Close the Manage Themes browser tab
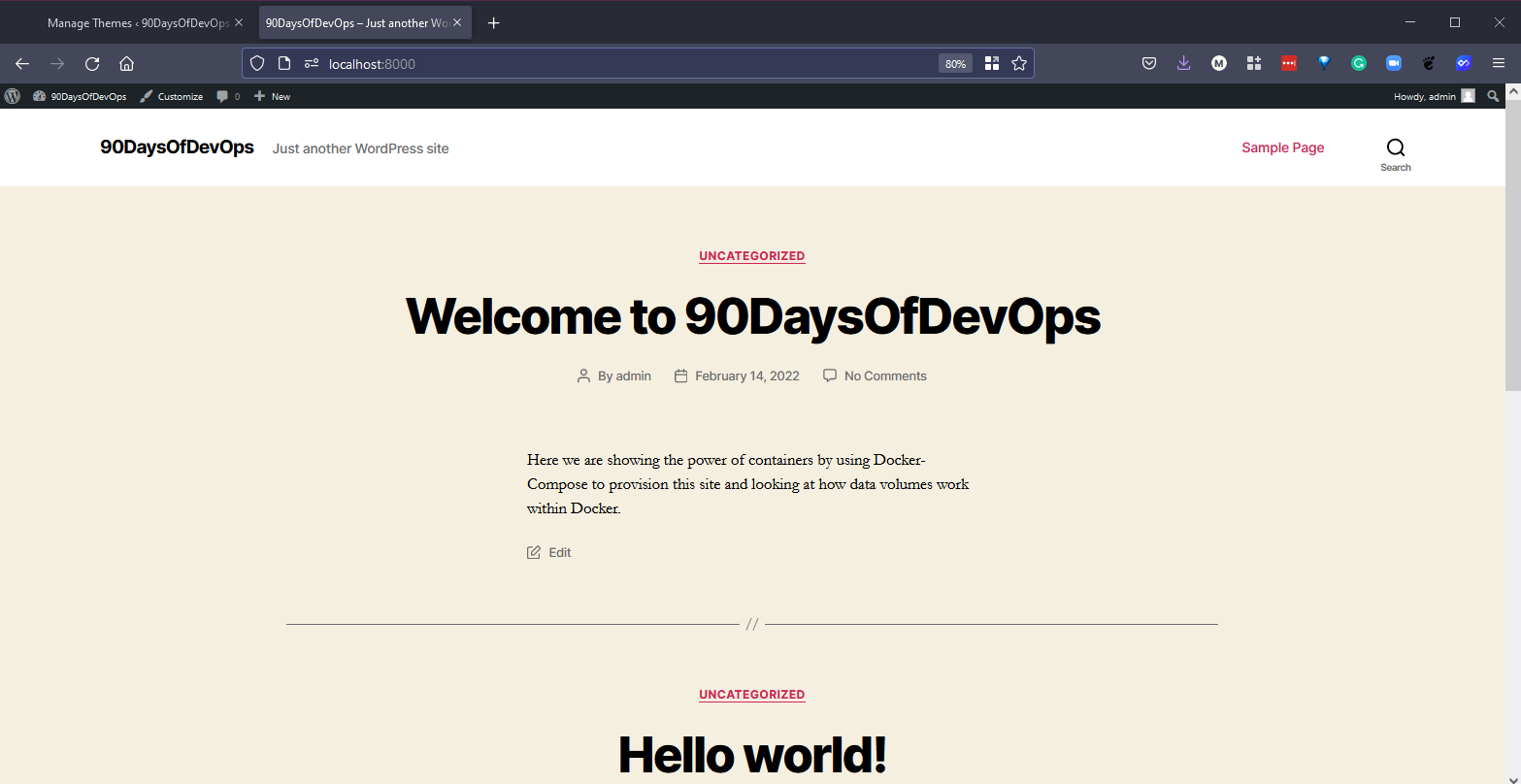The width and height of the screenshot is (1521, 784). point(239,23)
